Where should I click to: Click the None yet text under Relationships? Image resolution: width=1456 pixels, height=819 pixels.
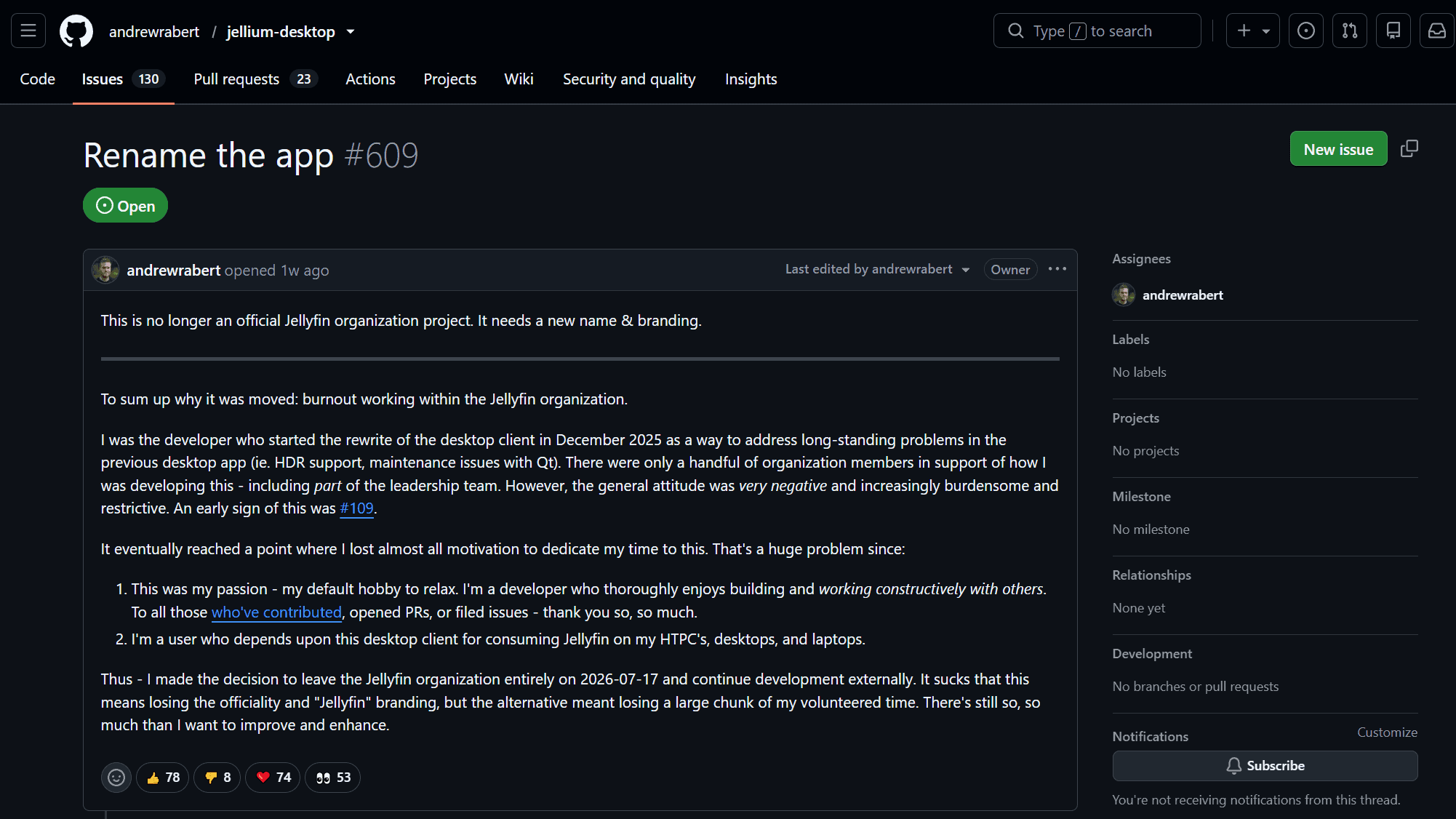point(1139,608)
